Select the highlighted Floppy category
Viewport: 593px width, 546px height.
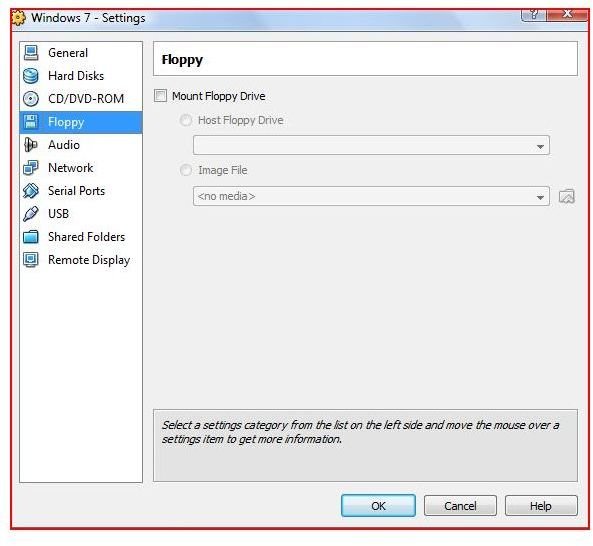(81, 122)
